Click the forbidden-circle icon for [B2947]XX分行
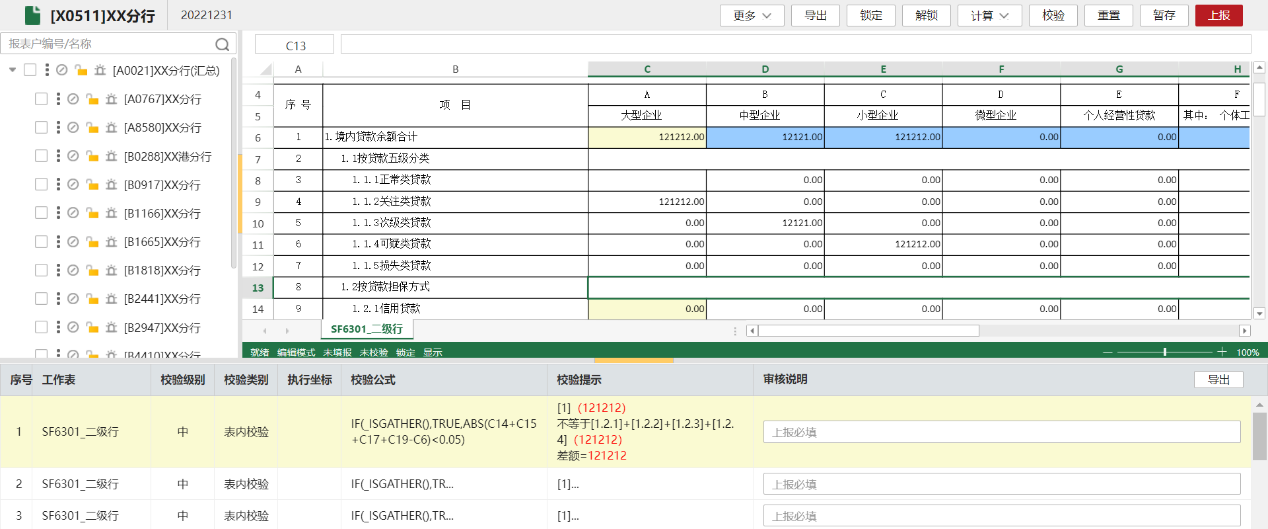The width and height of the screenshot is (1268, 529). 73,327
